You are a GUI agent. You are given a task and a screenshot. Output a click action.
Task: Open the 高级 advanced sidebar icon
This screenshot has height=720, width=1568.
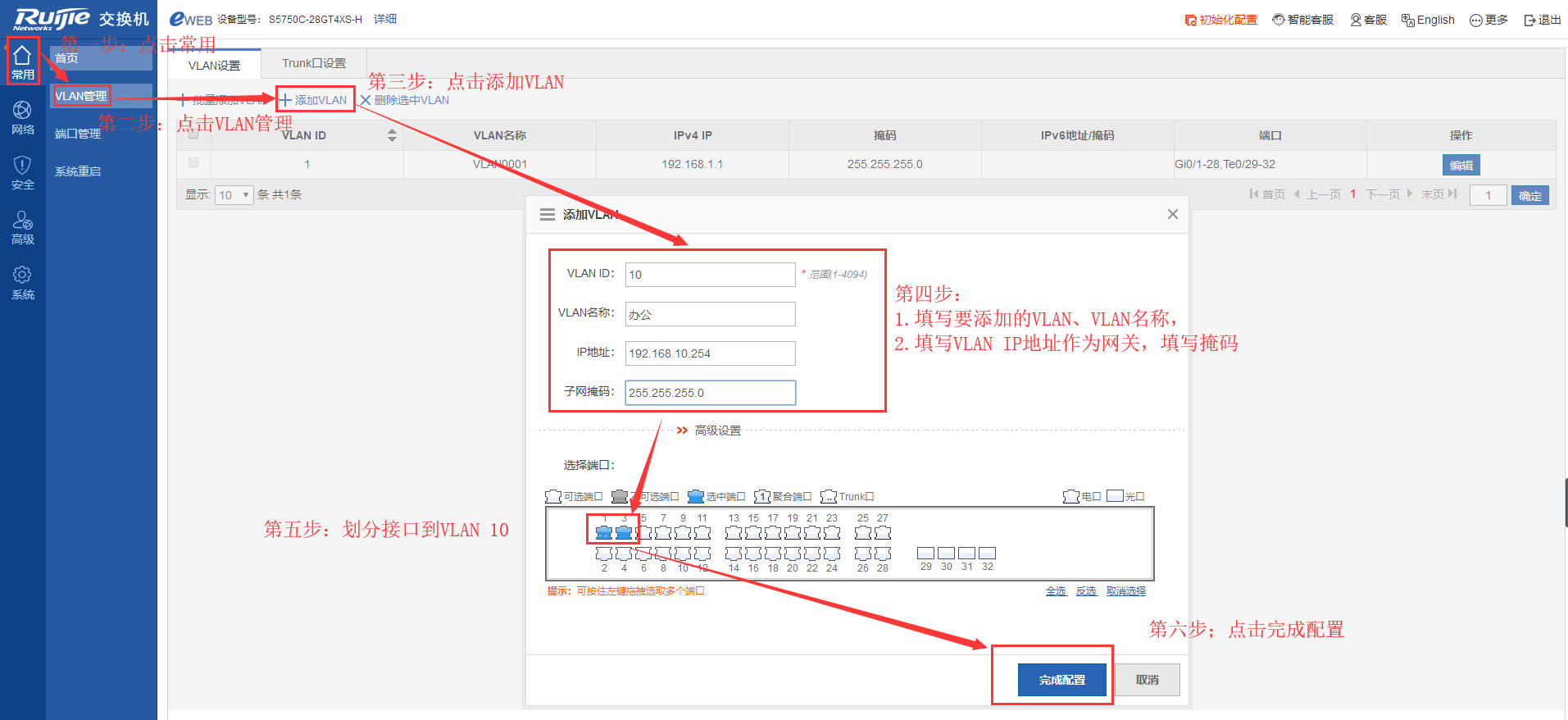22,226
